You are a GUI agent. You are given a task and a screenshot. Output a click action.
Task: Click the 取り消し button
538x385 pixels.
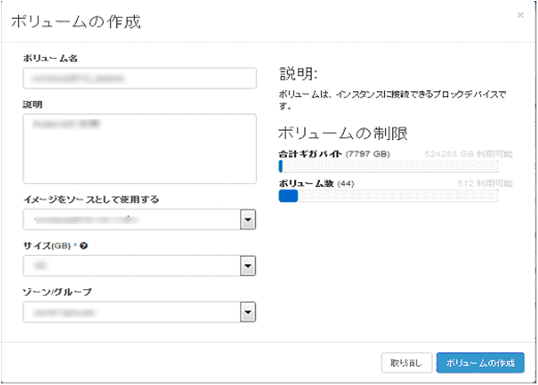point(407,363)
